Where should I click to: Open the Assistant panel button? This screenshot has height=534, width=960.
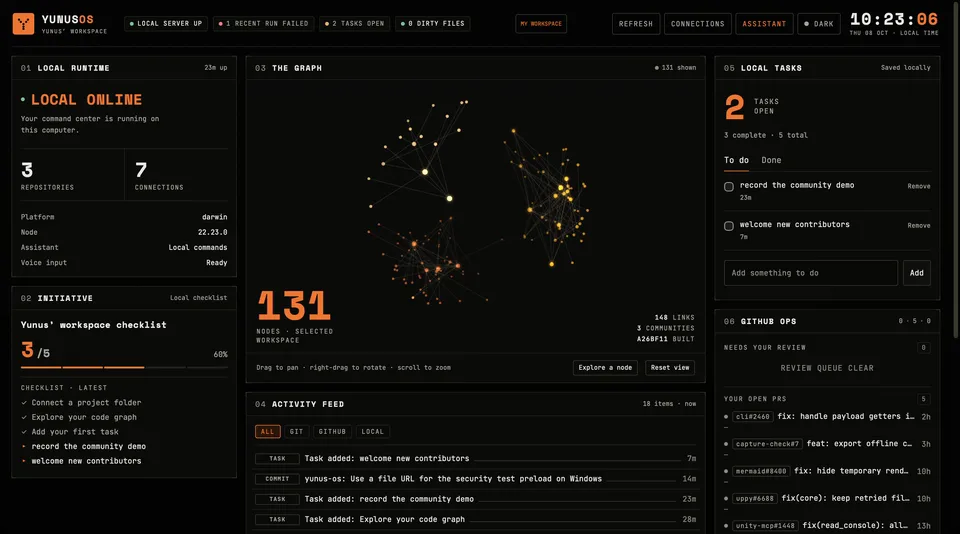(x=764, y=24)
